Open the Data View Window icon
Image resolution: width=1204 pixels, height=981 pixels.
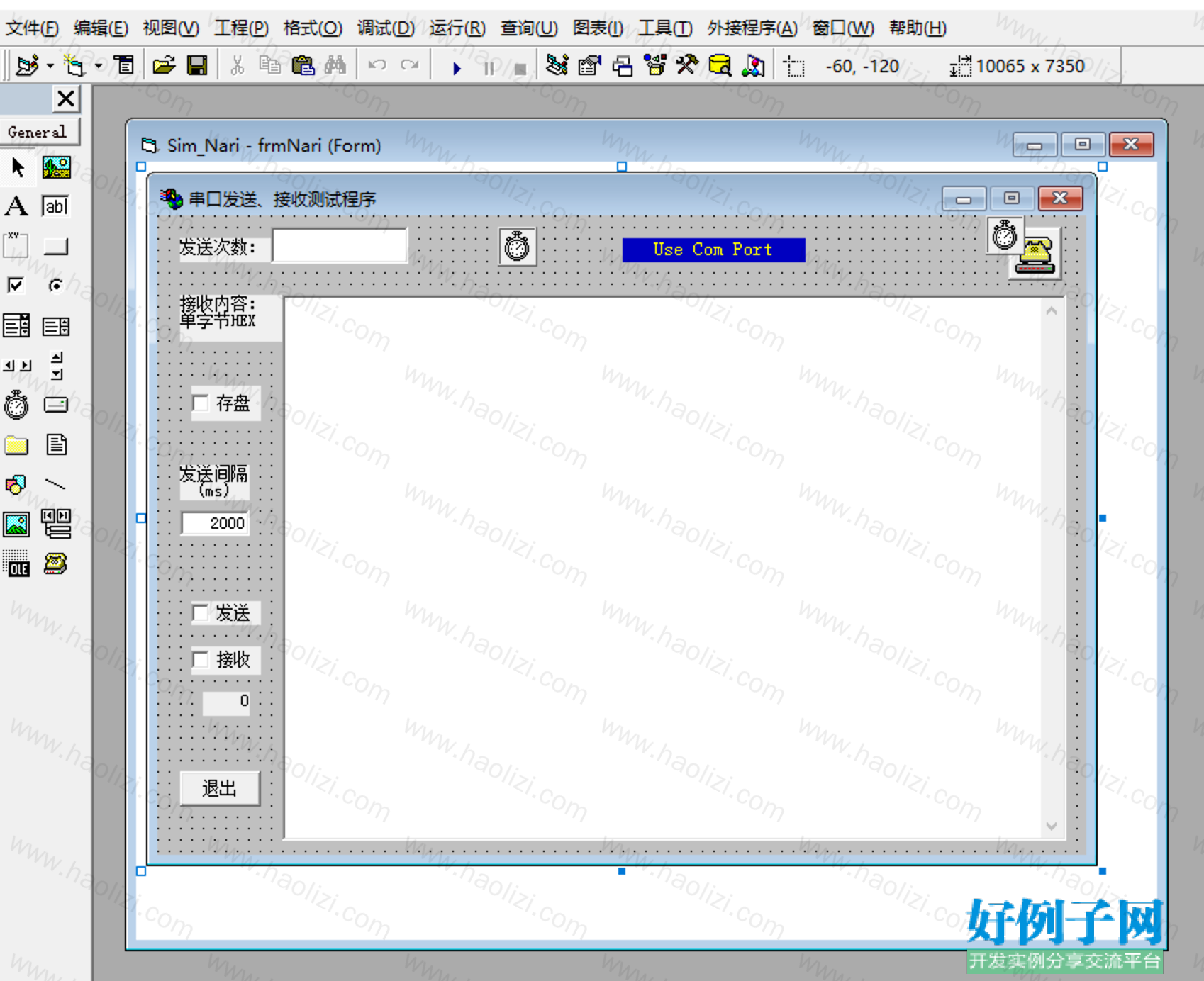tap(720, 66)
